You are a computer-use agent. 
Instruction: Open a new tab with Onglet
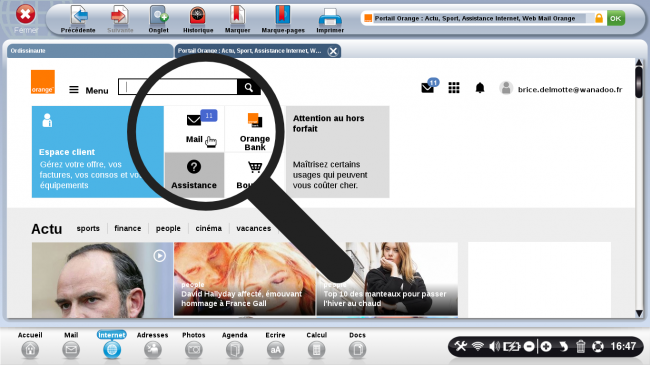point(159,20)
